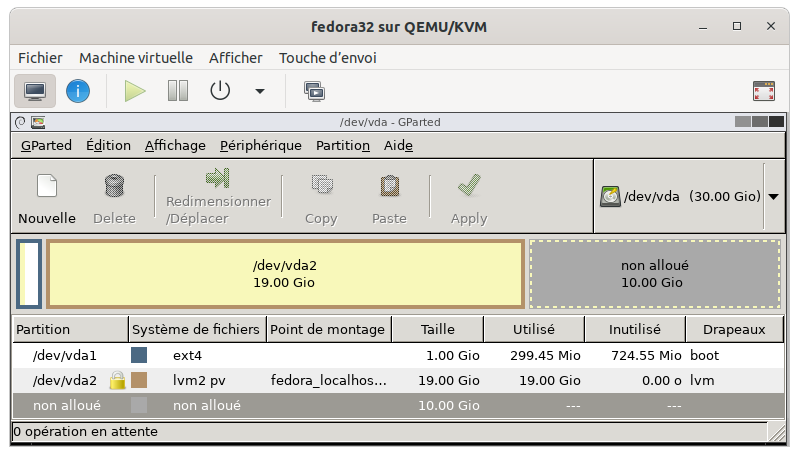Image resolution: width=799 pixels, height=457 pixels.
Task: Click Redimensionner/Déplacer resize icon
Action: pyautogui.click(x=218, y=178)
